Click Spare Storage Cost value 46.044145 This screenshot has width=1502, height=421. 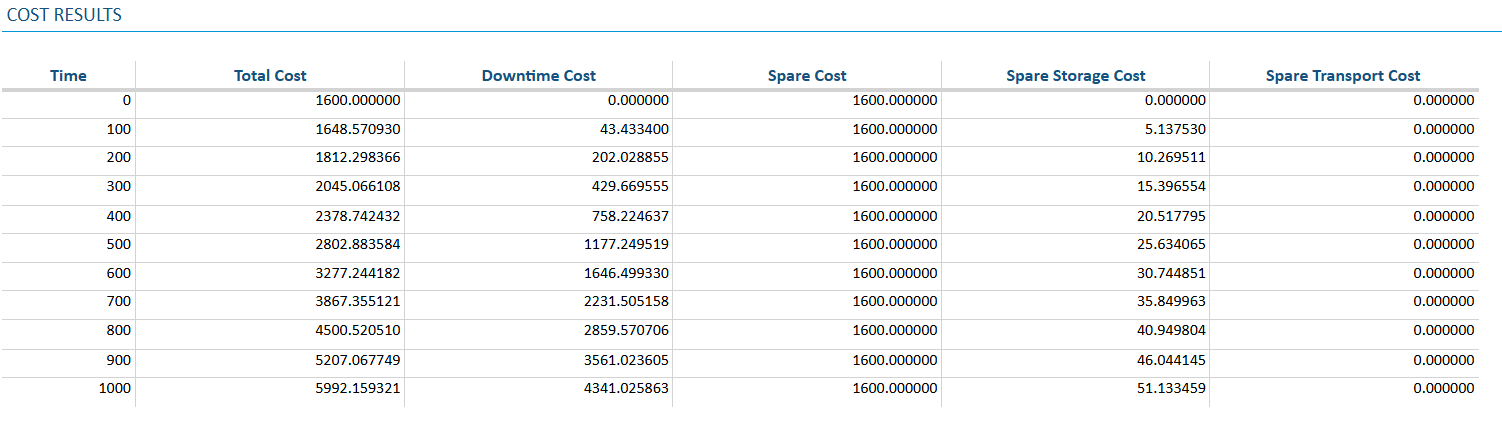(x=1171, y=359)
